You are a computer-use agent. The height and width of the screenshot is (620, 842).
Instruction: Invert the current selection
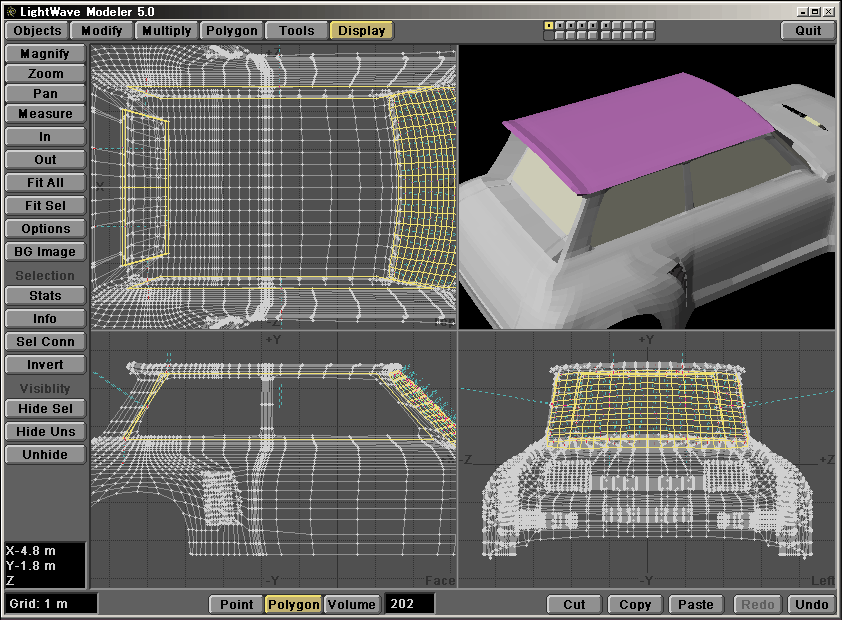point(45,365)
